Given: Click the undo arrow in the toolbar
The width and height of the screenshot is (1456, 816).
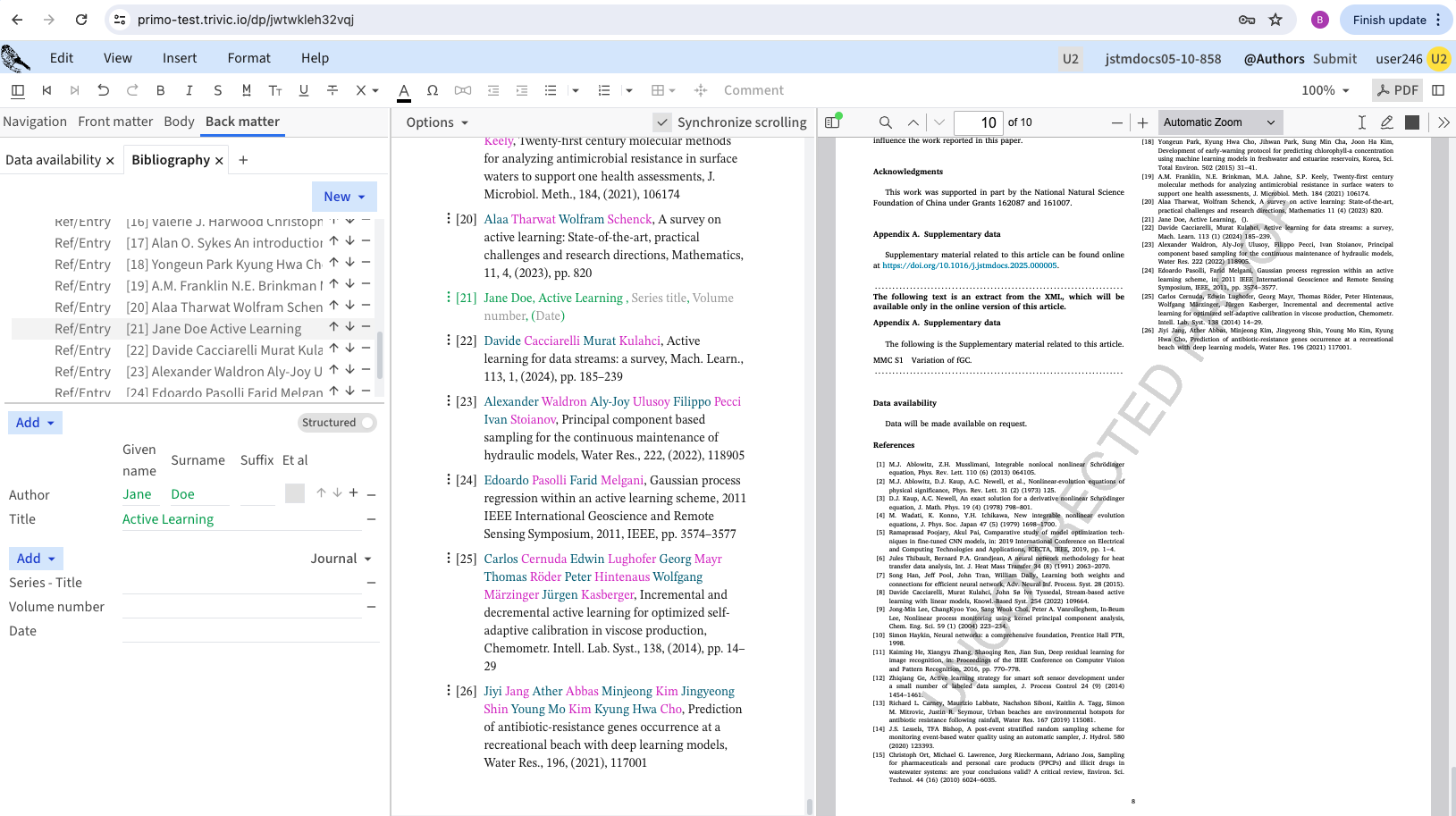Looking at the screenshot, I should pos(103,90).
